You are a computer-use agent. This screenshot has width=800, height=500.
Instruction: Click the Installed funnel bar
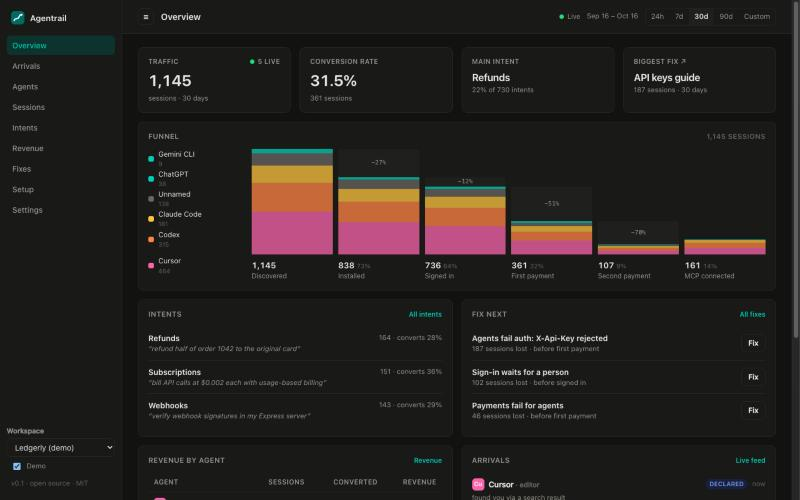tap(379, 216)
